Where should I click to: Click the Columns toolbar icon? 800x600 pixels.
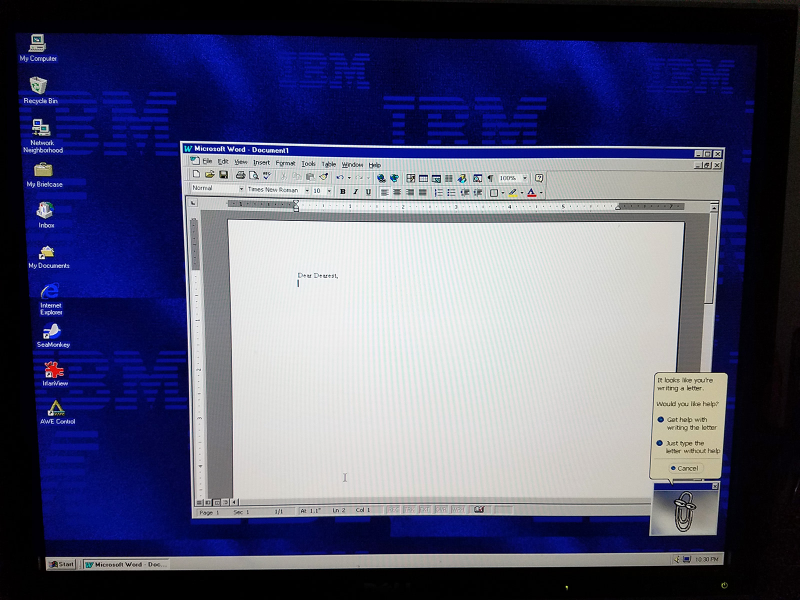click(x=448, y=179)
